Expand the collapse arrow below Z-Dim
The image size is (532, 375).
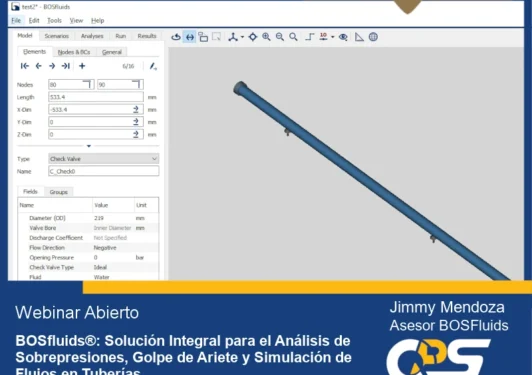[89, 146]
